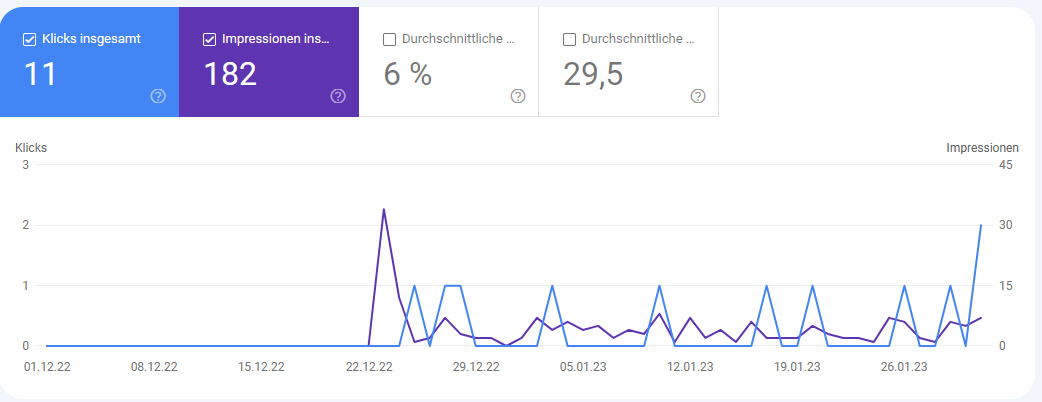Select the 26.01.23 date on x-axis
This screenshot has width=1042, height=402.
[904, 367]
